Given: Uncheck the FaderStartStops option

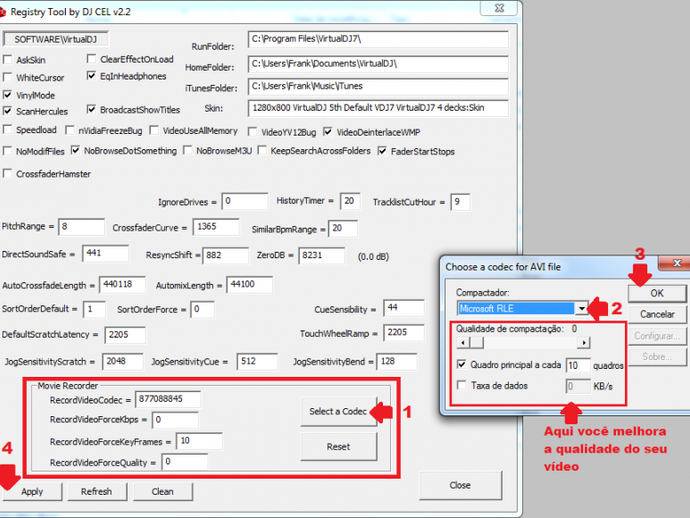Looking at the screenshot, I should (x=382, y=151).
